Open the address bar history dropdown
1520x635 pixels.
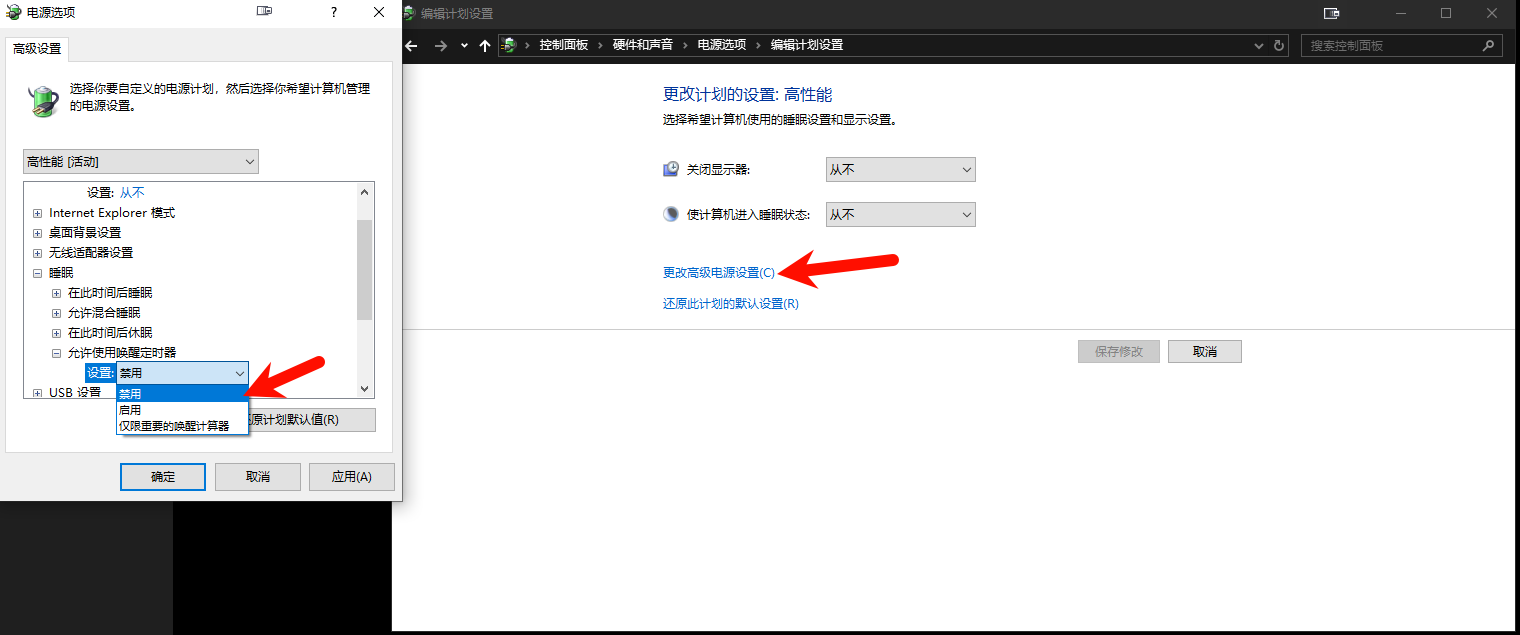click(1259, 45)
